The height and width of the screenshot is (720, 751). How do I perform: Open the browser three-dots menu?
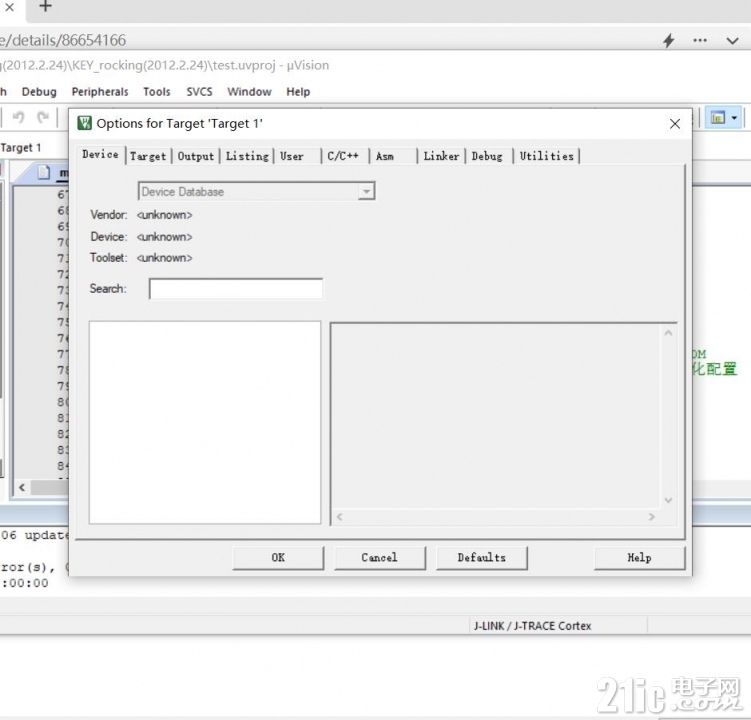click(x=700, y=40)
